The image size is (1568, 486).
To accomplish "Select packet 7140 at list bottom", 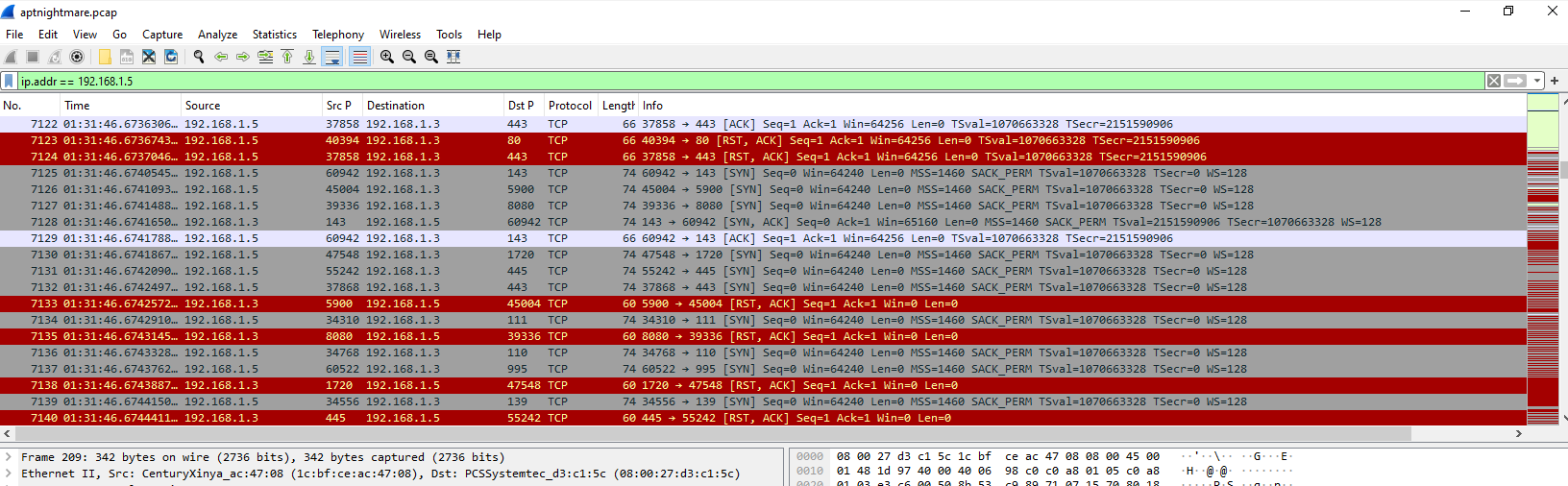I will pyautogui.click(x=763, y=418).
